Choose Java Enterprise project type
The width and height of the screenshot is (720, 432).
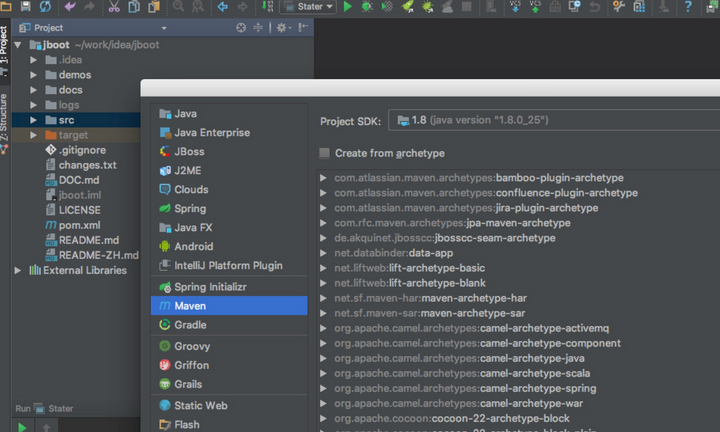tap(229, 133)
